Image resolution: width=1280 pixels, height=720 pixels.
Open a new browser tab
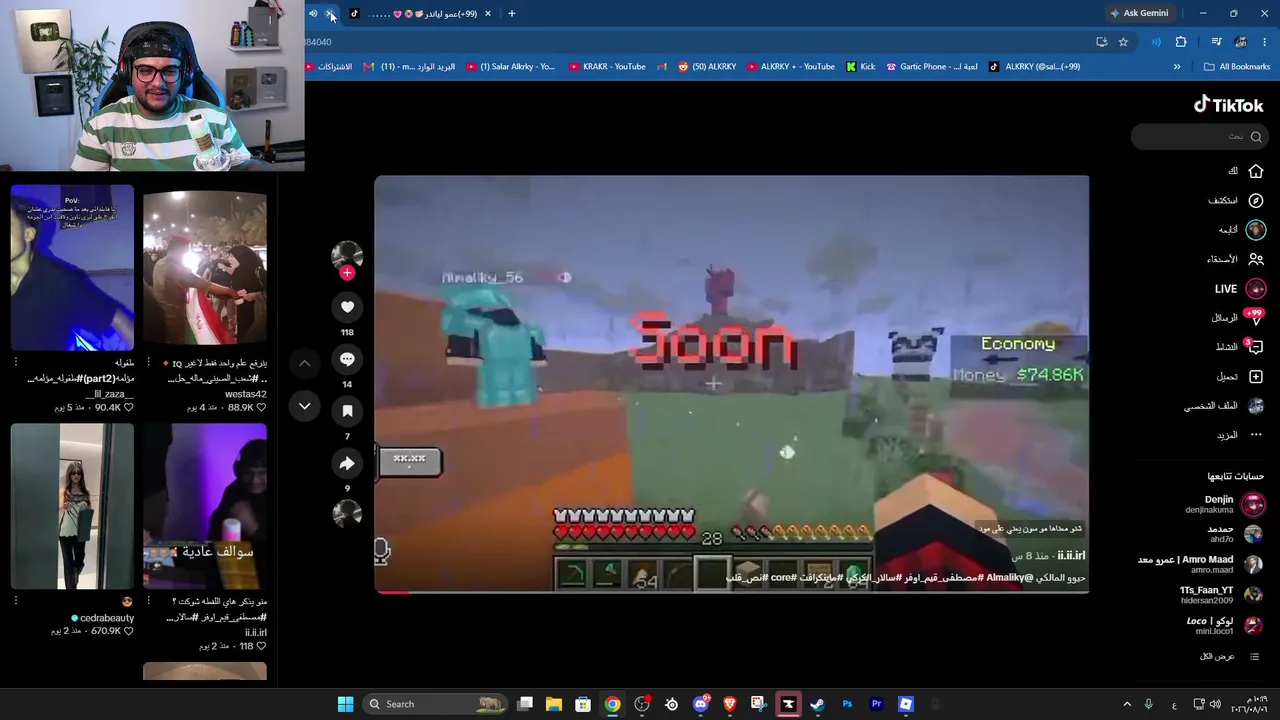[x=511, y=14]
